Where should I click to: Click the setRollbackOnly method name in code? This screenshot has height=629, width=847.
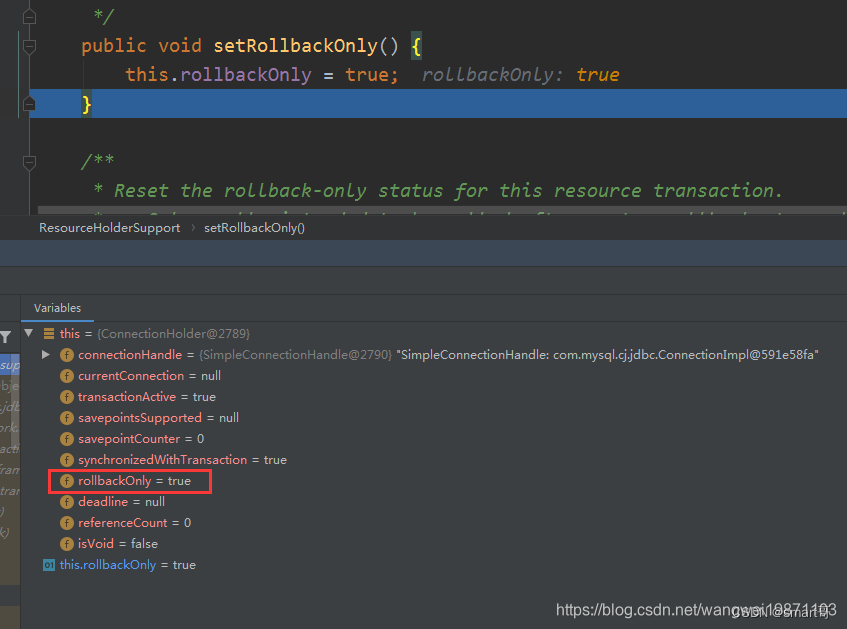pos(295,46)
